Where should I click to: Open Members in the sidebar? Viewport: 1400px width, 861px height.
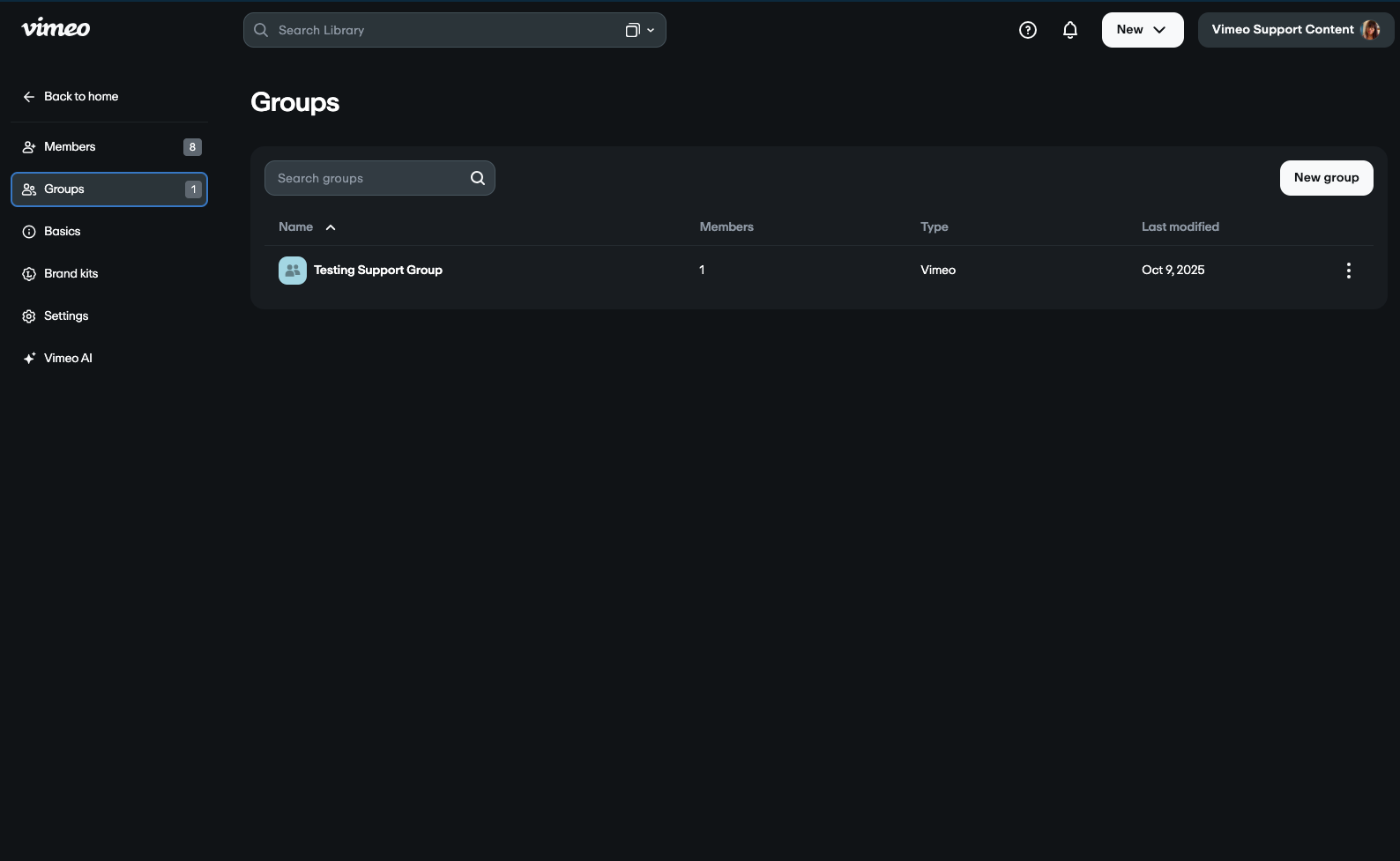click(70, 147)
